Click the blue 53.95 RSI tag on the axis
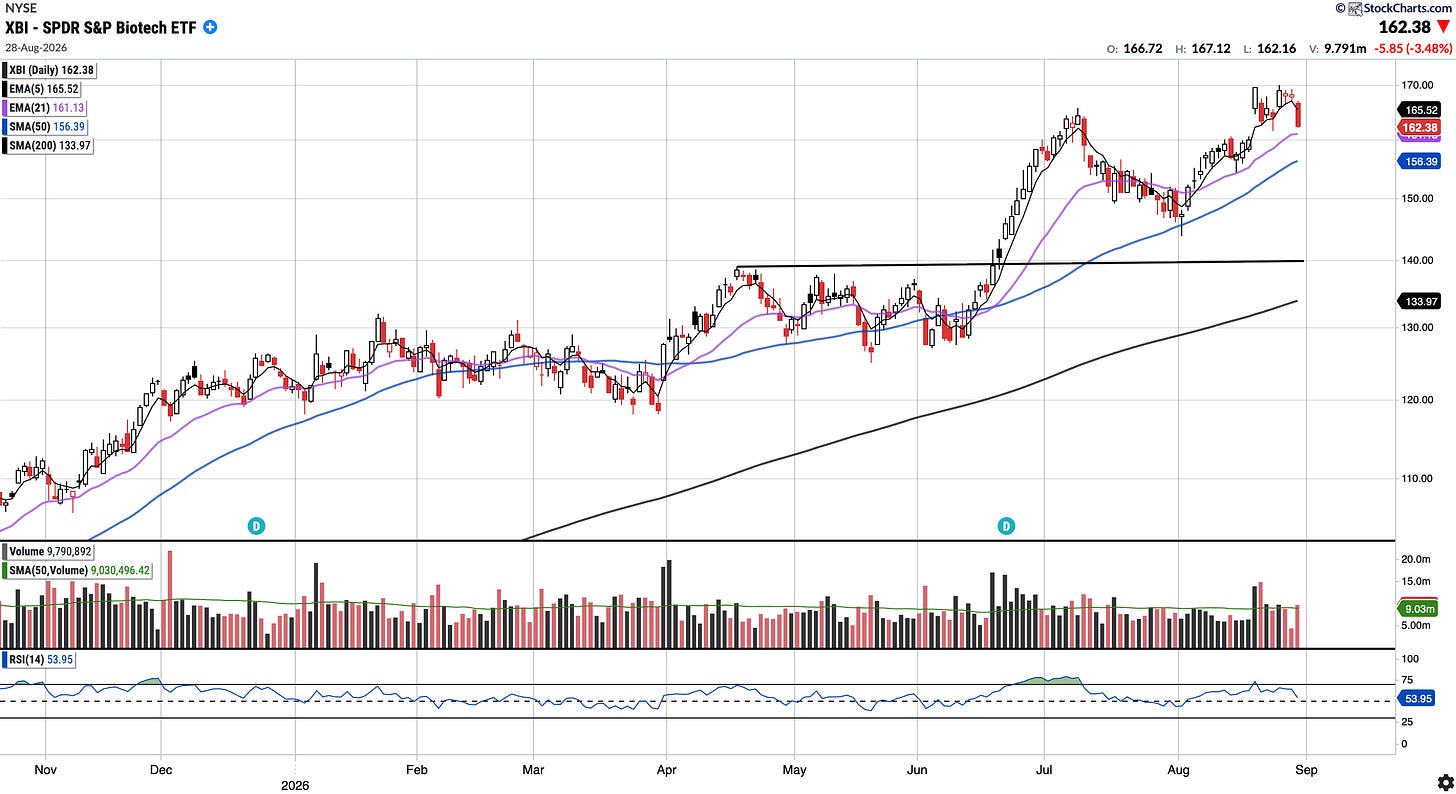 point(1418,698)
